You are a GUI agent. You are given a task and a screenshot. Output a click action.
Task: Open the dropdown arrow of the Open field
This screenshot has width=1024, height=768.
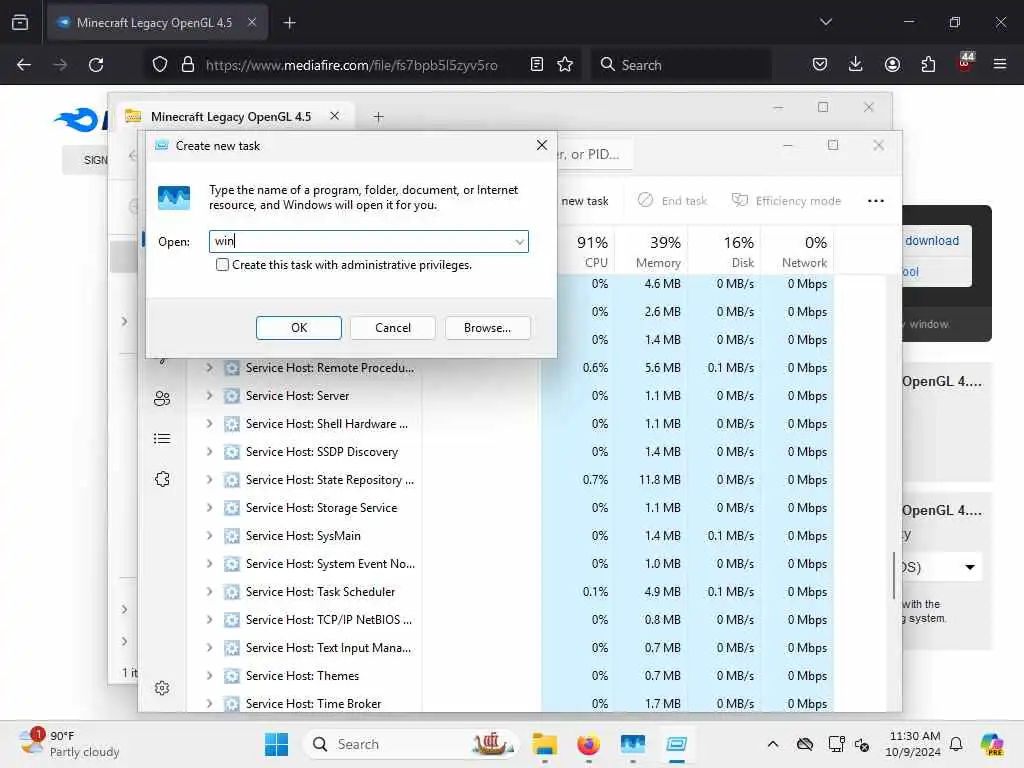(519, 242)
